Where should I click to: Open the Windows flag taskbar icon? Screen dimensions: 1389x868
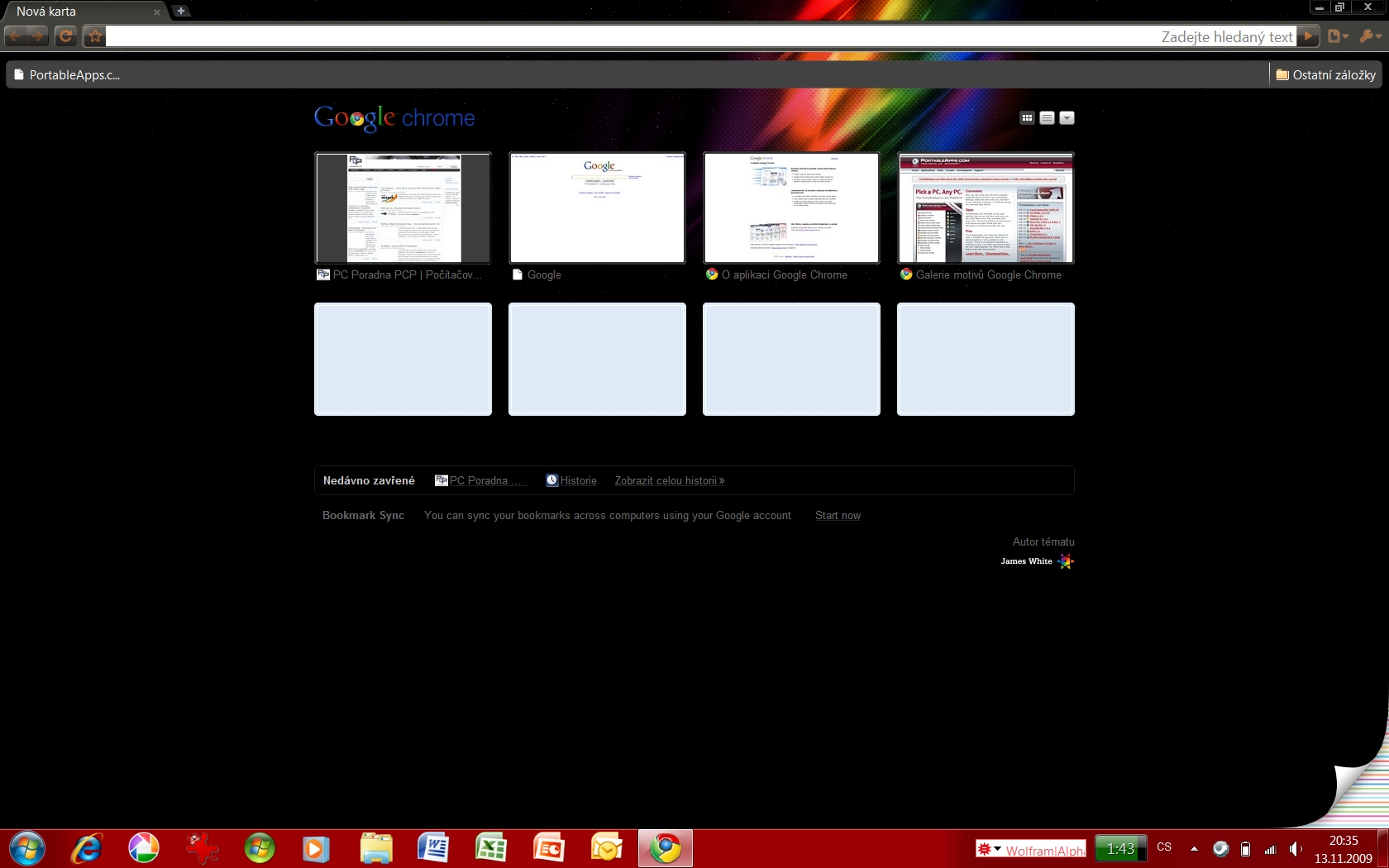(x=260, y=848)
